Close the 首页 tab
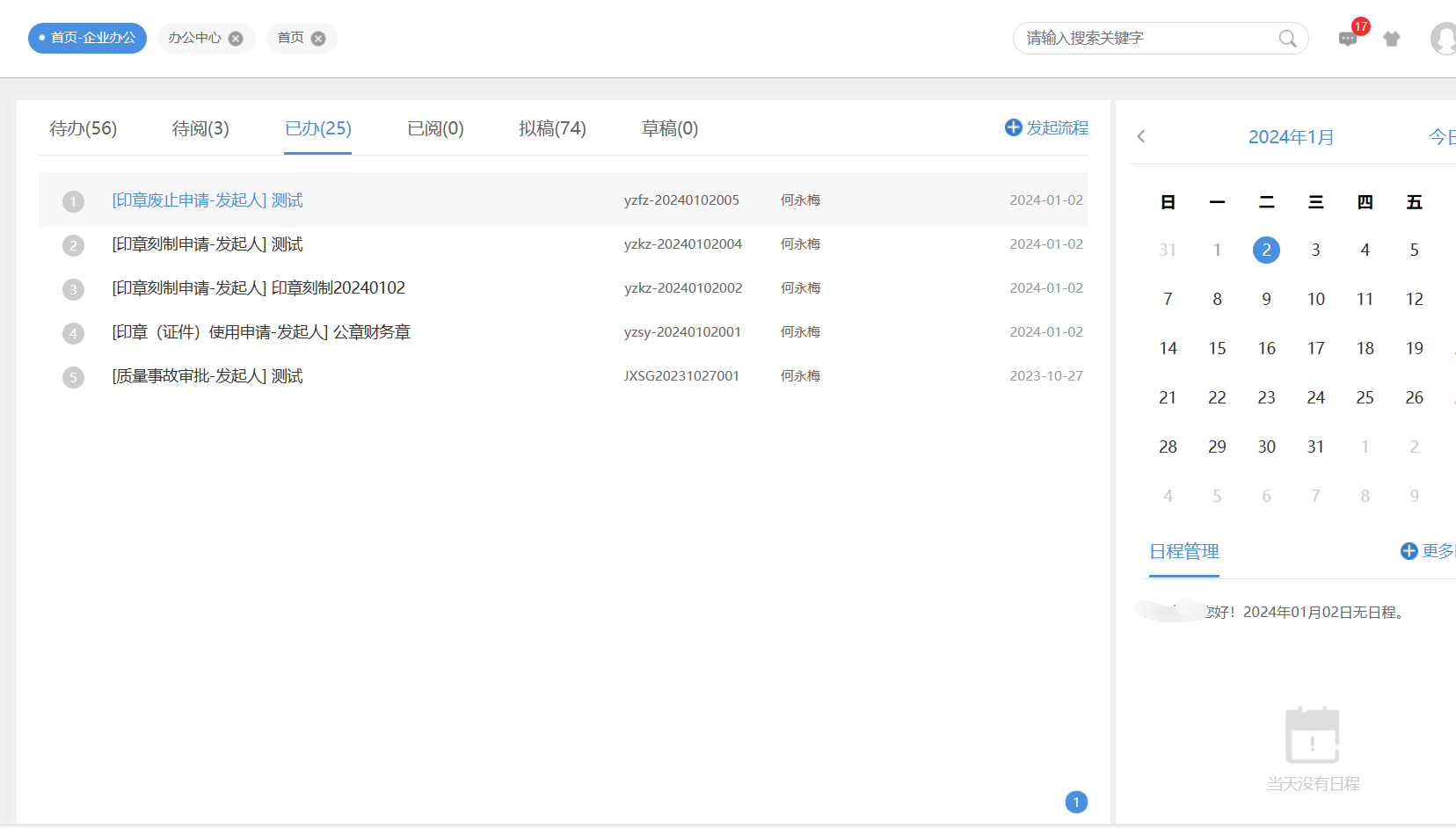Screen dimensions: 1456x828 (x=318, y=39)
